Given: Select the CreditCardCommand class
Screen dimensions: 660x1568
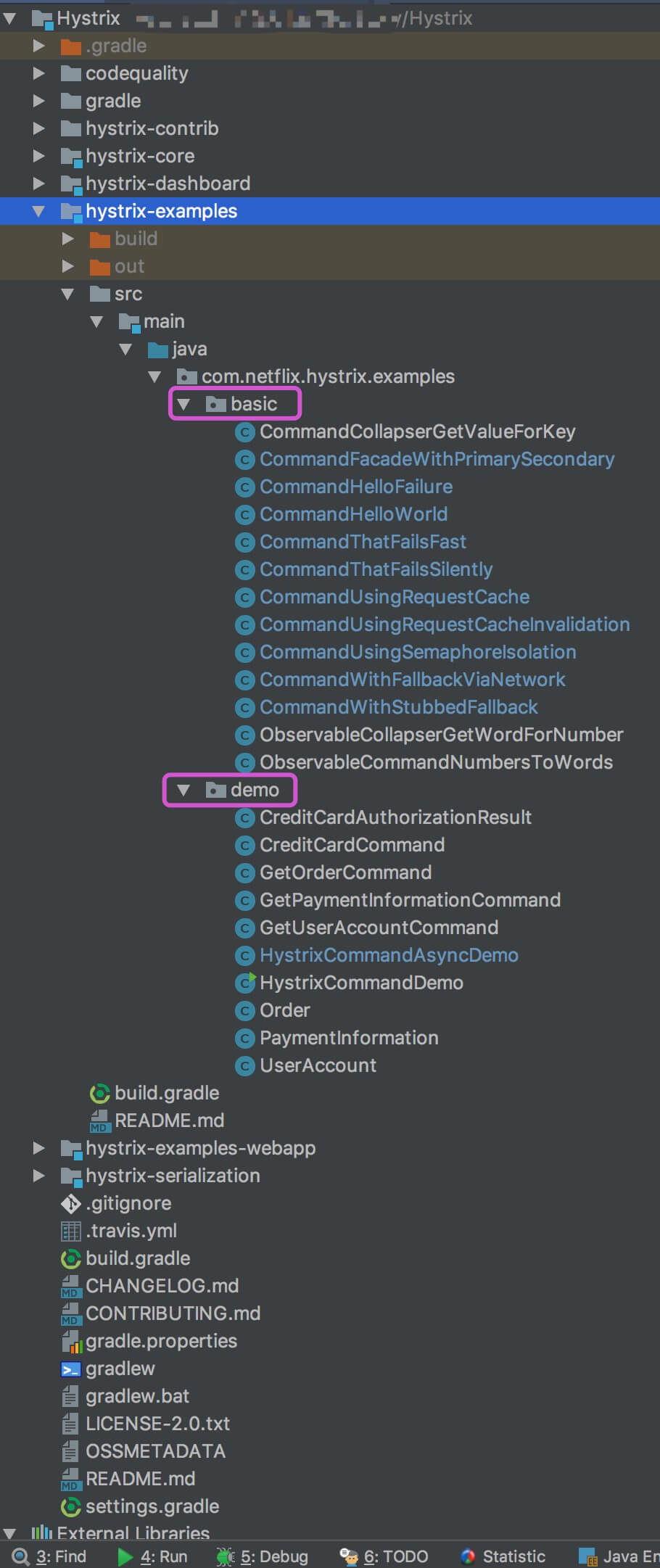Looking at the screenshot, I should point(352,846).
